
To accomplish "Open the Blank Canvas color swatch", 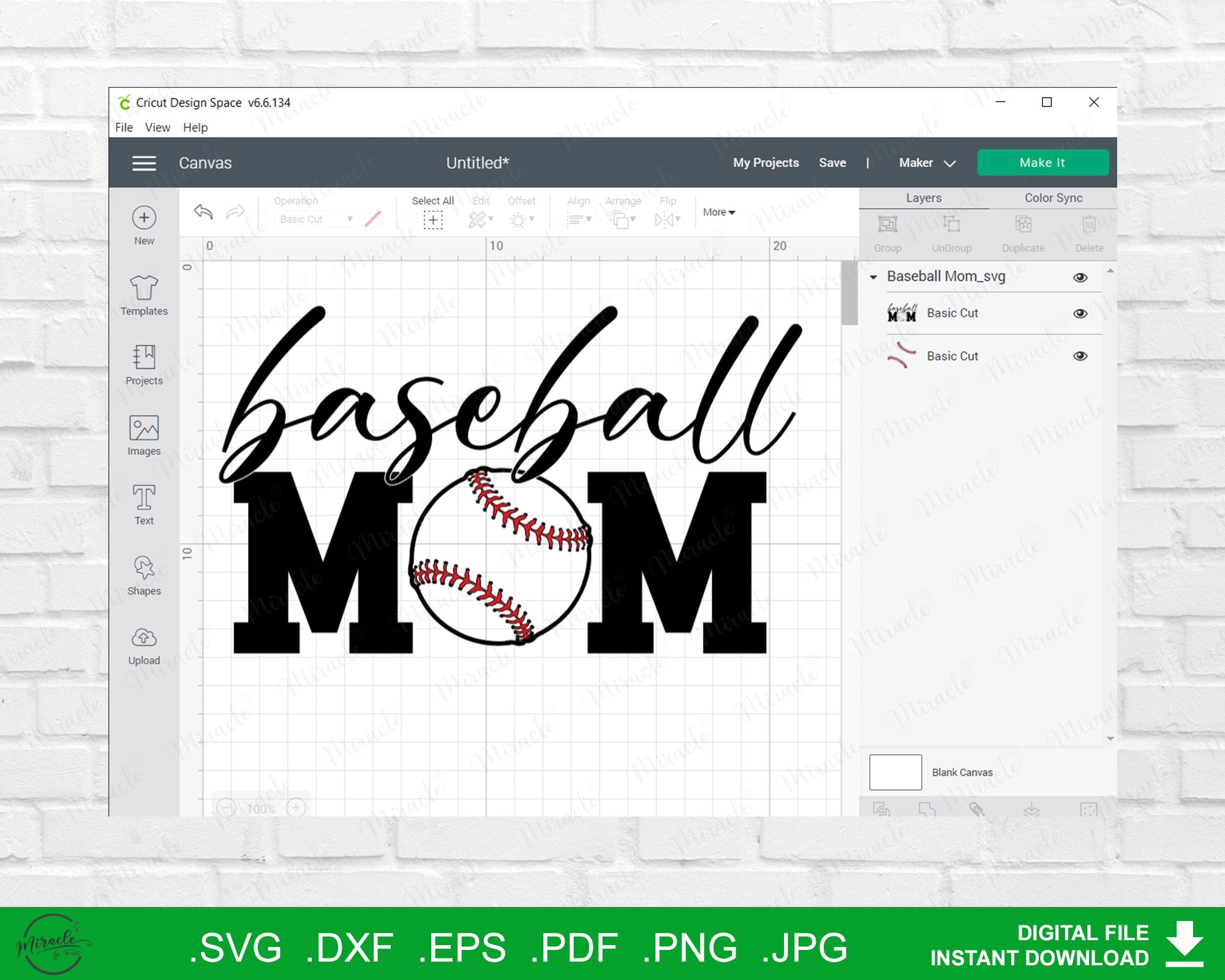I will tap(895, 772).
